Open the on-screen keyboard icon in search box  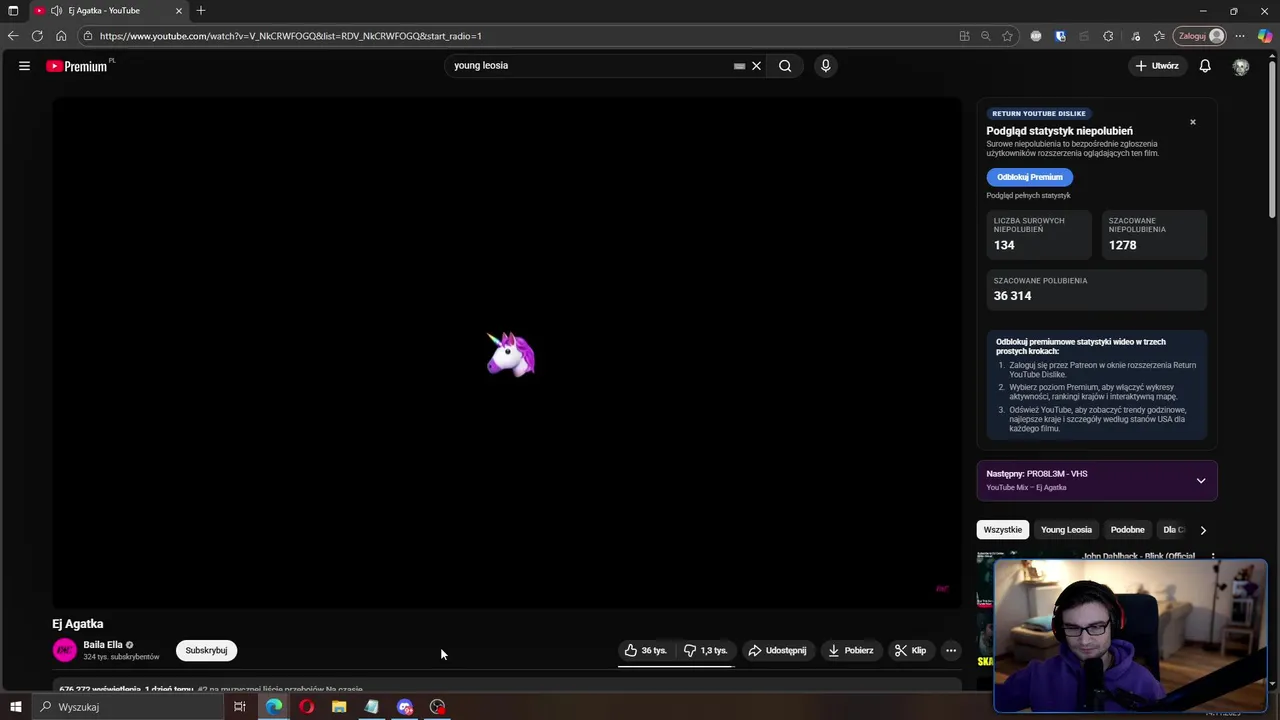tap(739, 66)
